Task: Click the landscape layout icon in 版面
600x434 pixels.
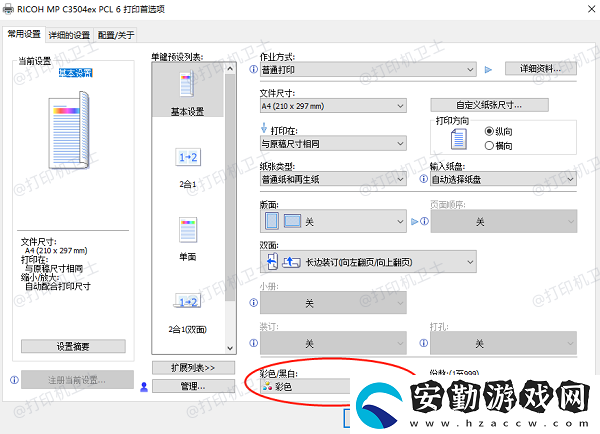Action: coord(292,221)
